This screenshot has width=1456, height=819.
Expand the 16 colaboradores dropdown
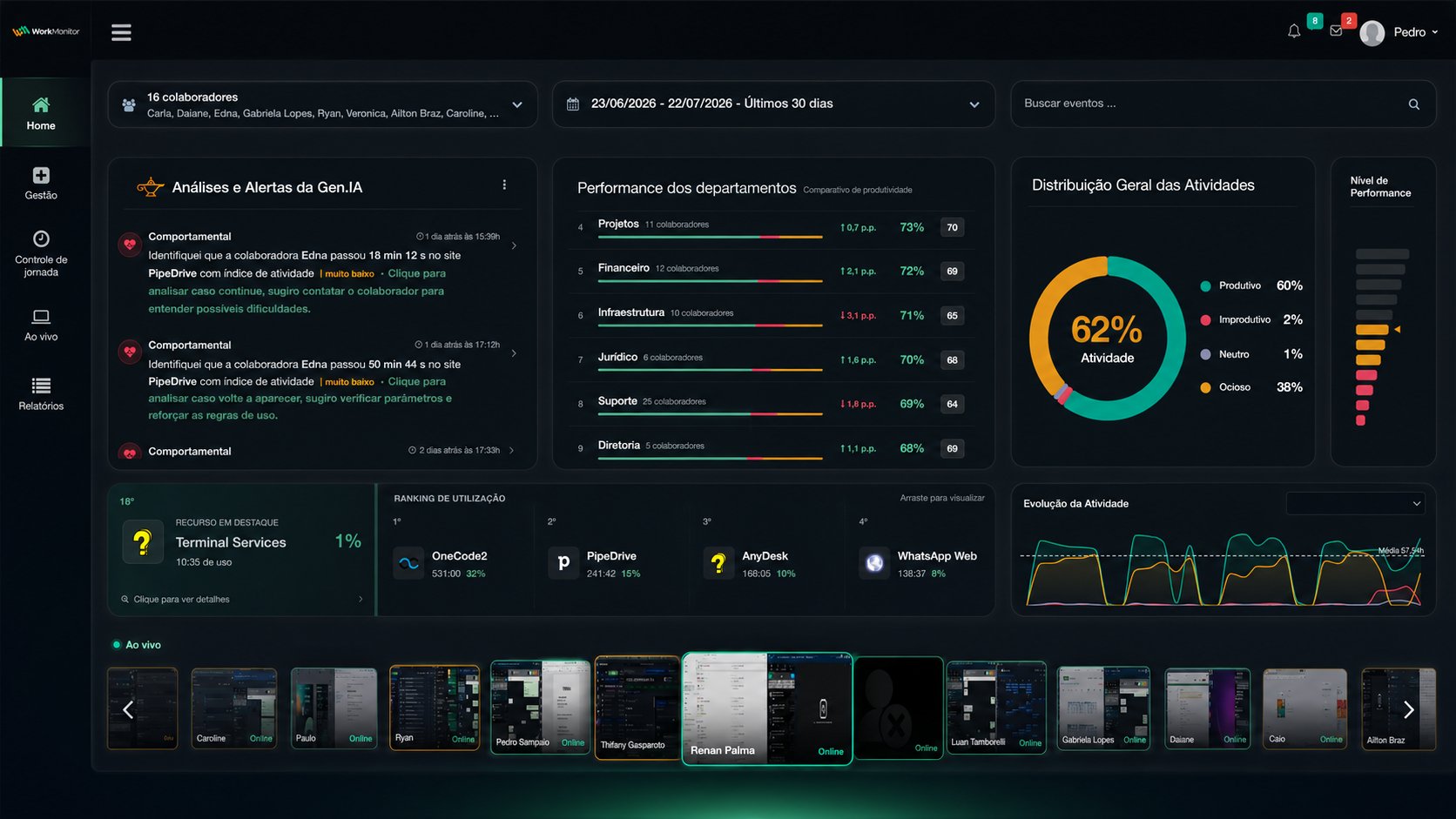(517, 104)
